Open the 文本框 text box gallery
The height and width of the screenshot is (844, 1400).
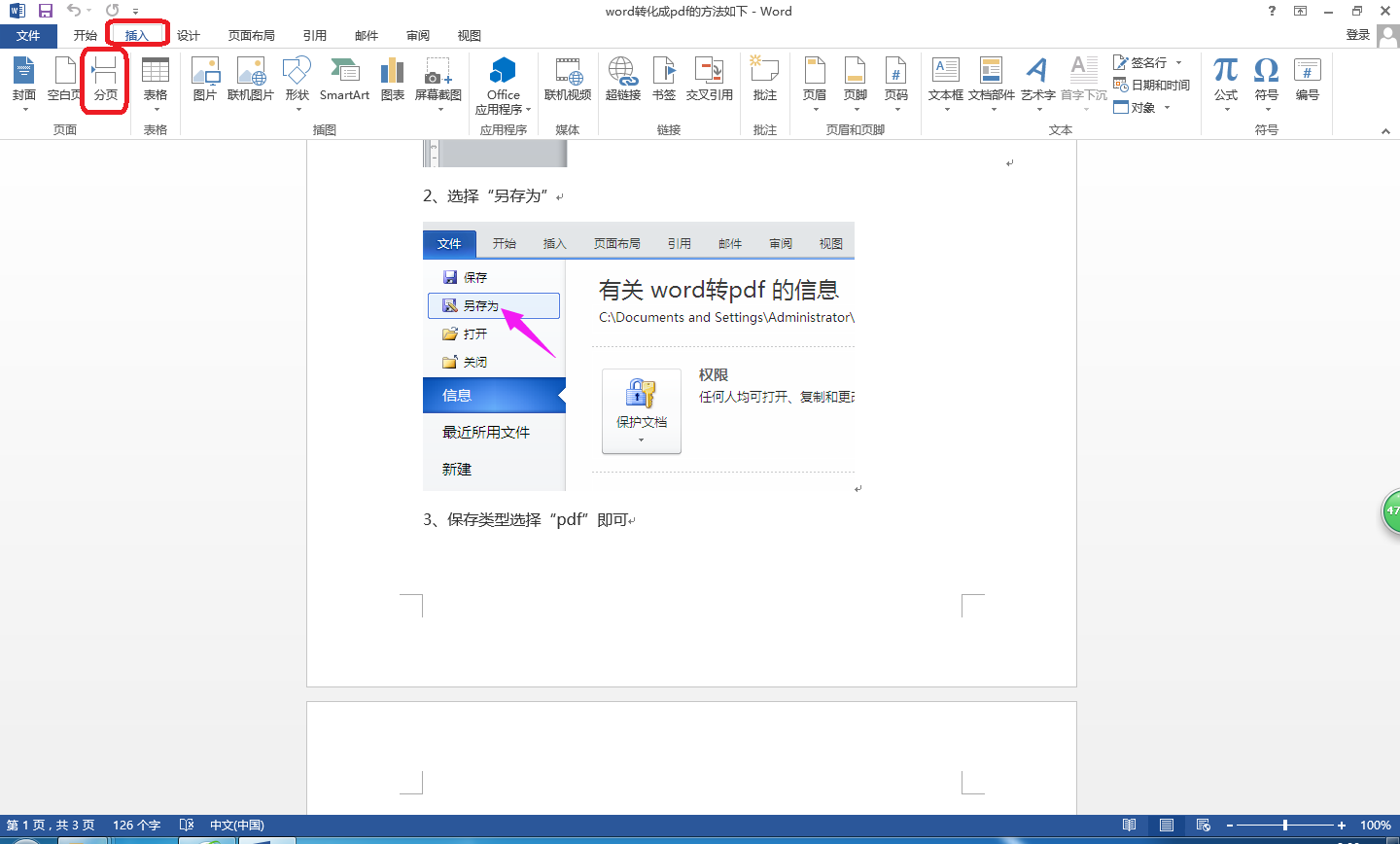tap(946, 84)
